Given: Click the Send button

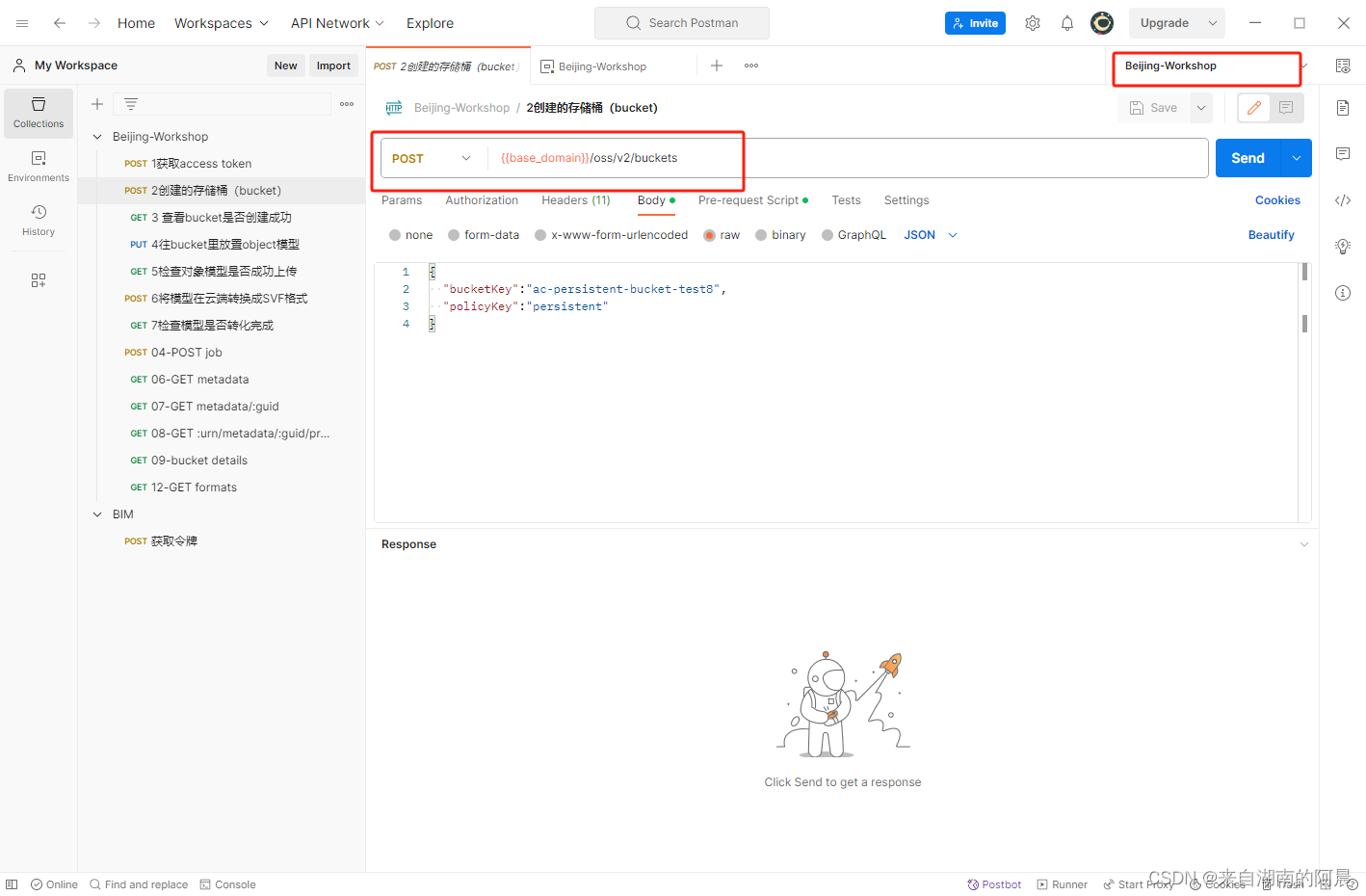Looking at the screenshot, I should tap(1247, 157).
